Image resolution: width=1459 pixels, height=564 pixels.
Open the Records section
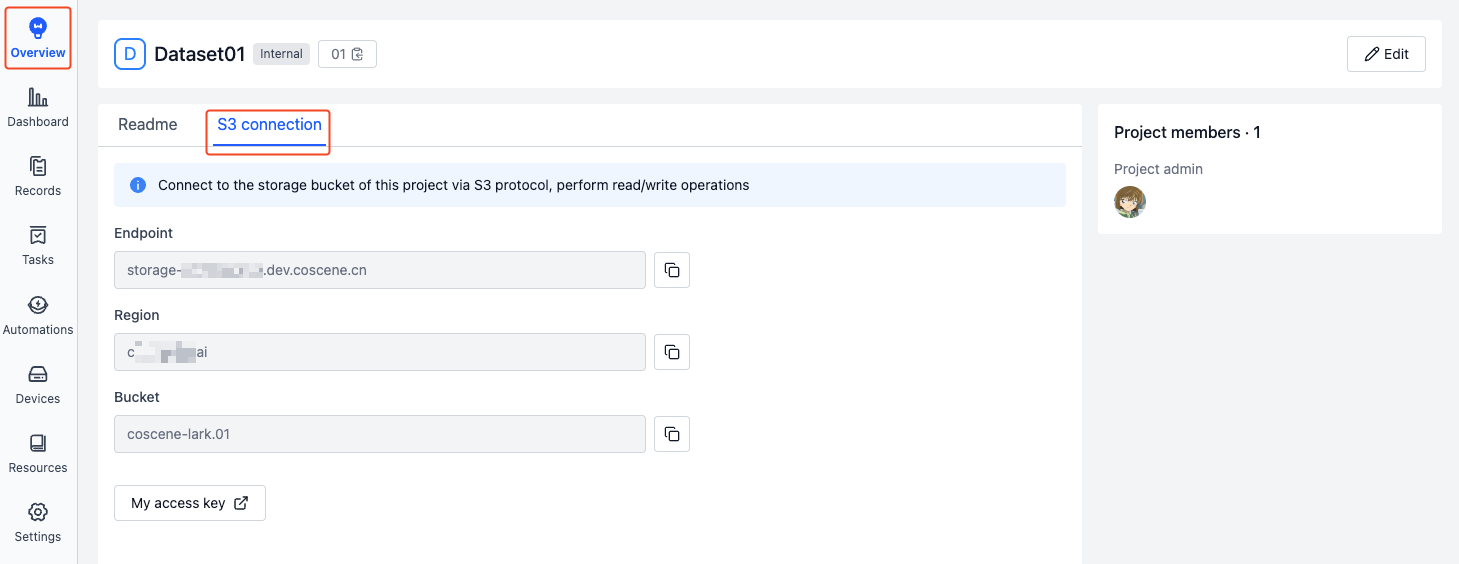tap(38, 177)
